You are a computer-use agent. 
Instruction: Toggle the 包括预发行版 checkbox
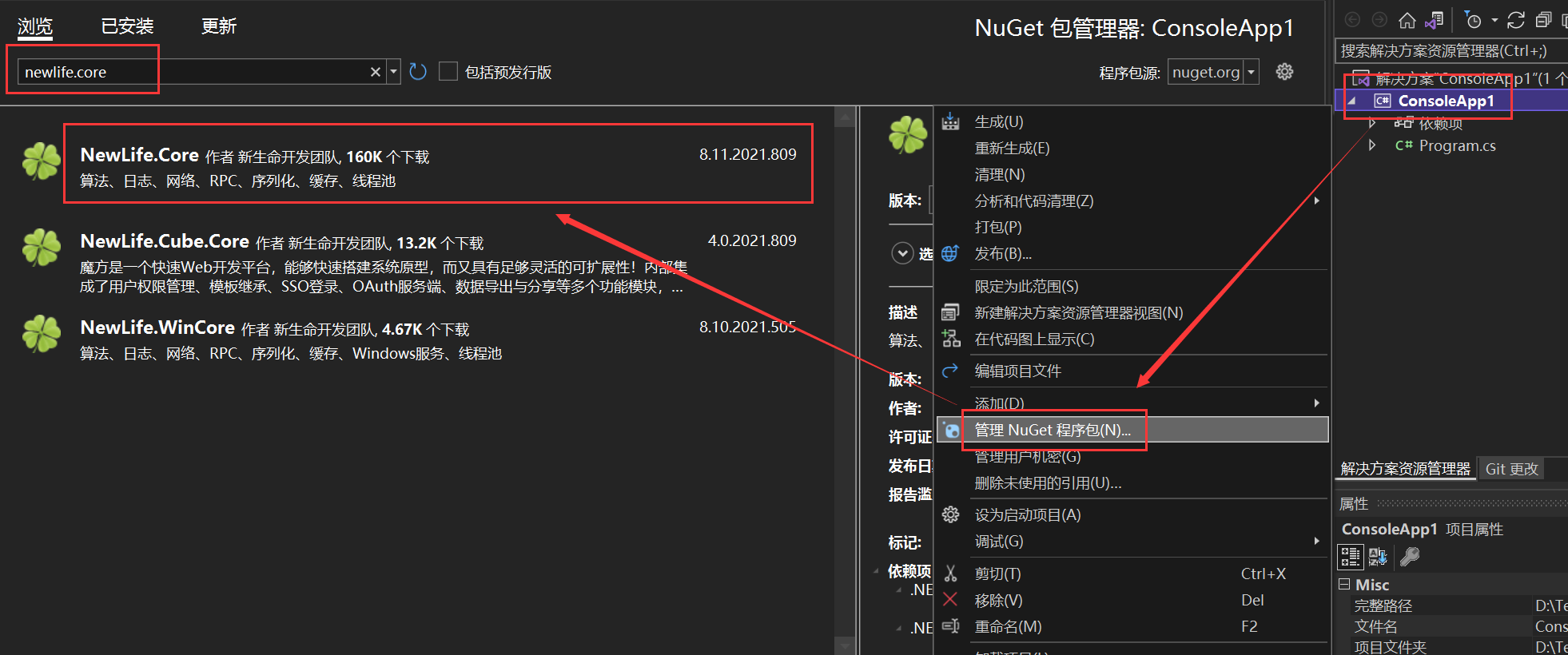(448, 72)
